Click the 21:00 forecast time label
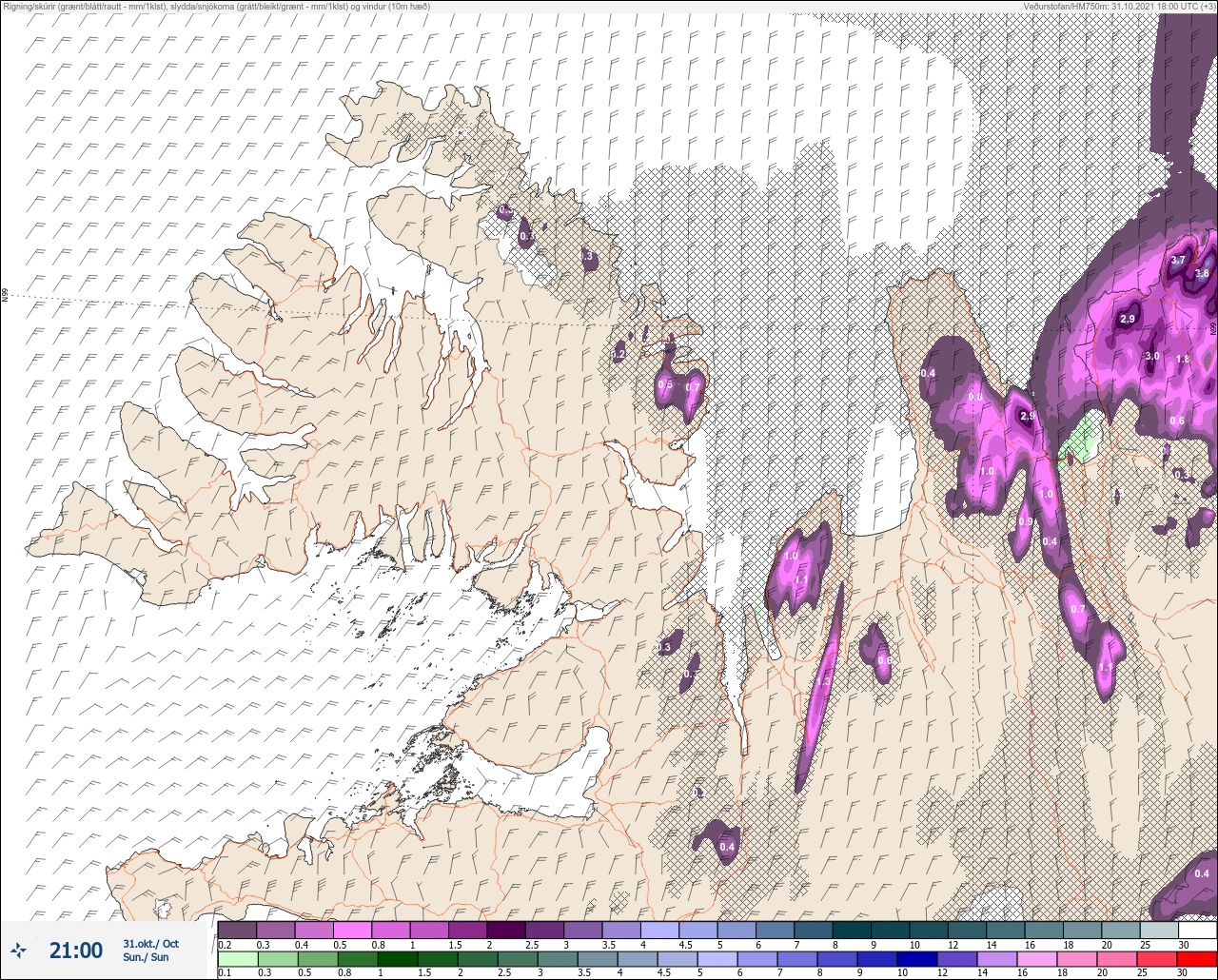Image resolution: width=1218 pixels, height=980 pixels. (76, 951)
